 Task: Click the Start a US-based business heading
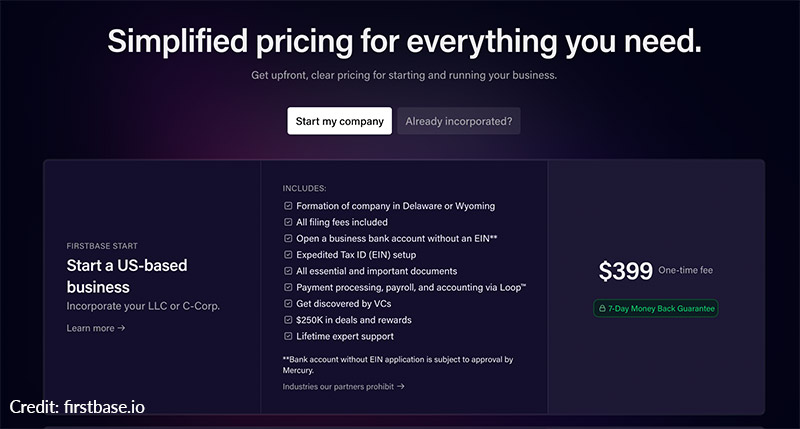pos(126,276)
